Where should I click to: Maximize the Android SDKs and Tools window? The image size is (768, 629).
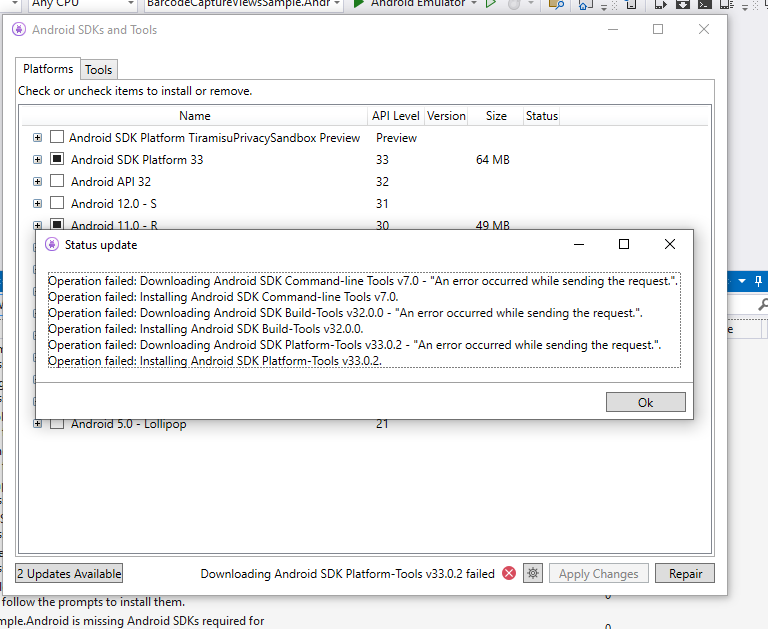(x=658, y=29)
